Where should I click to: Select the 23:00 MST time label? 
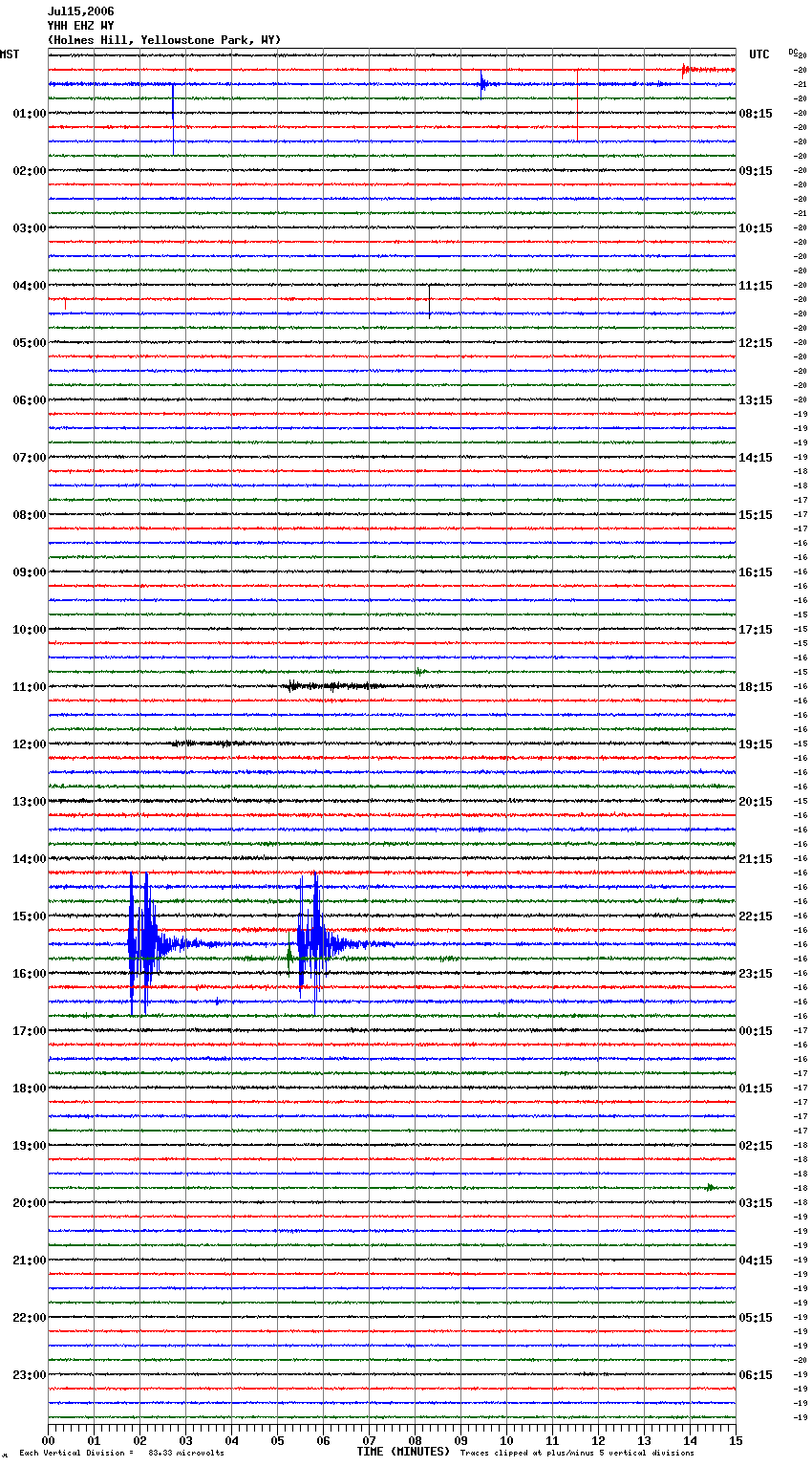coord(30,1375)
